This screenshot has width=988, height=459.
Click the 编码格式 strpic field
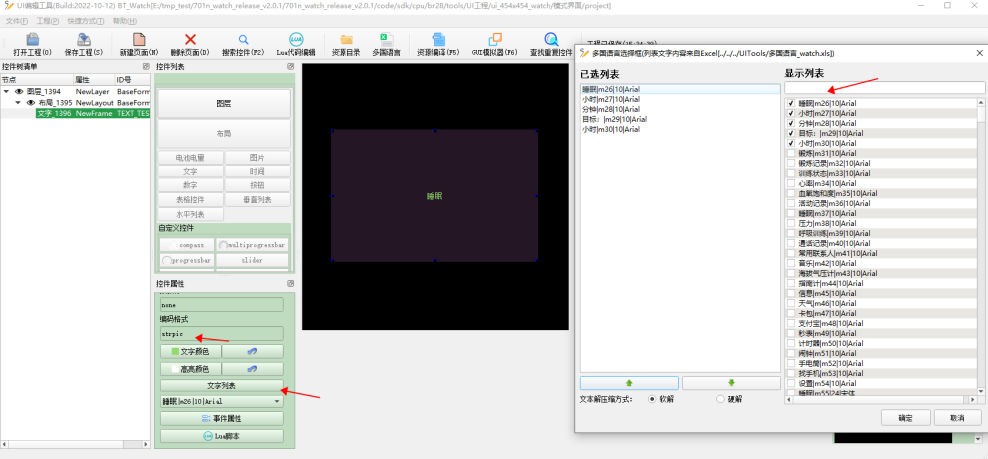point(222,334)
